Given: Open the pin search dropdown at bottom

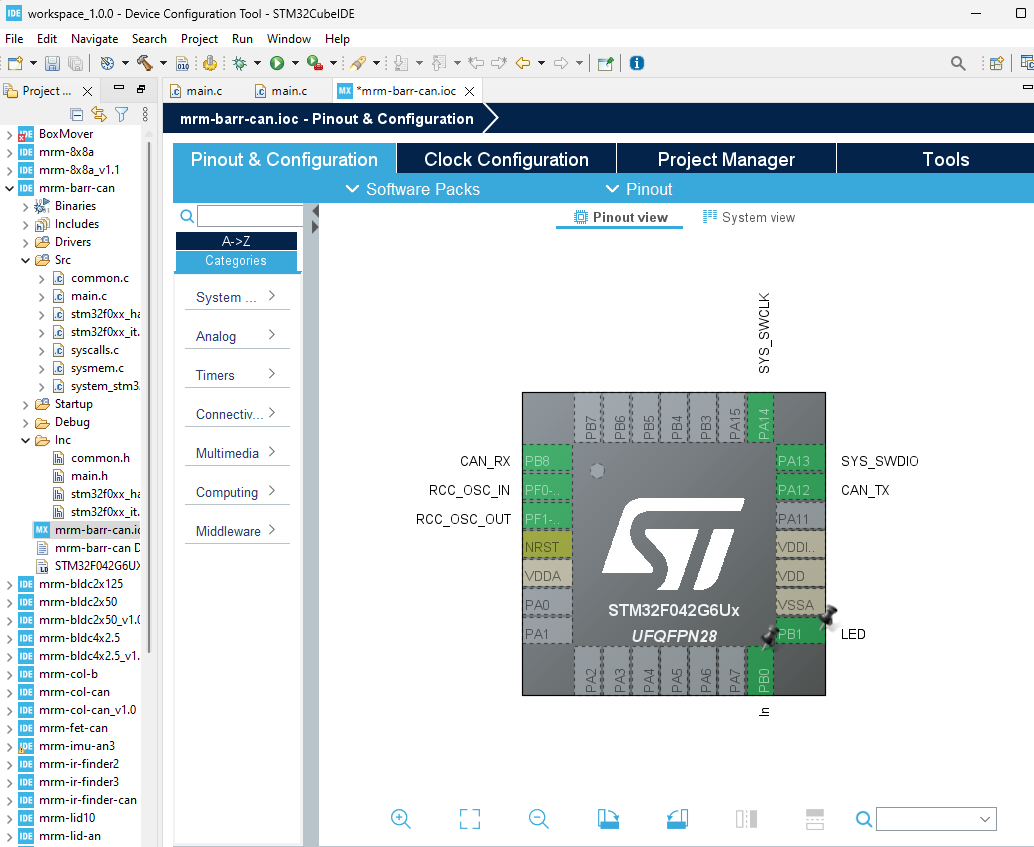Looking at the screenshot, I should (x=985, y=819).
